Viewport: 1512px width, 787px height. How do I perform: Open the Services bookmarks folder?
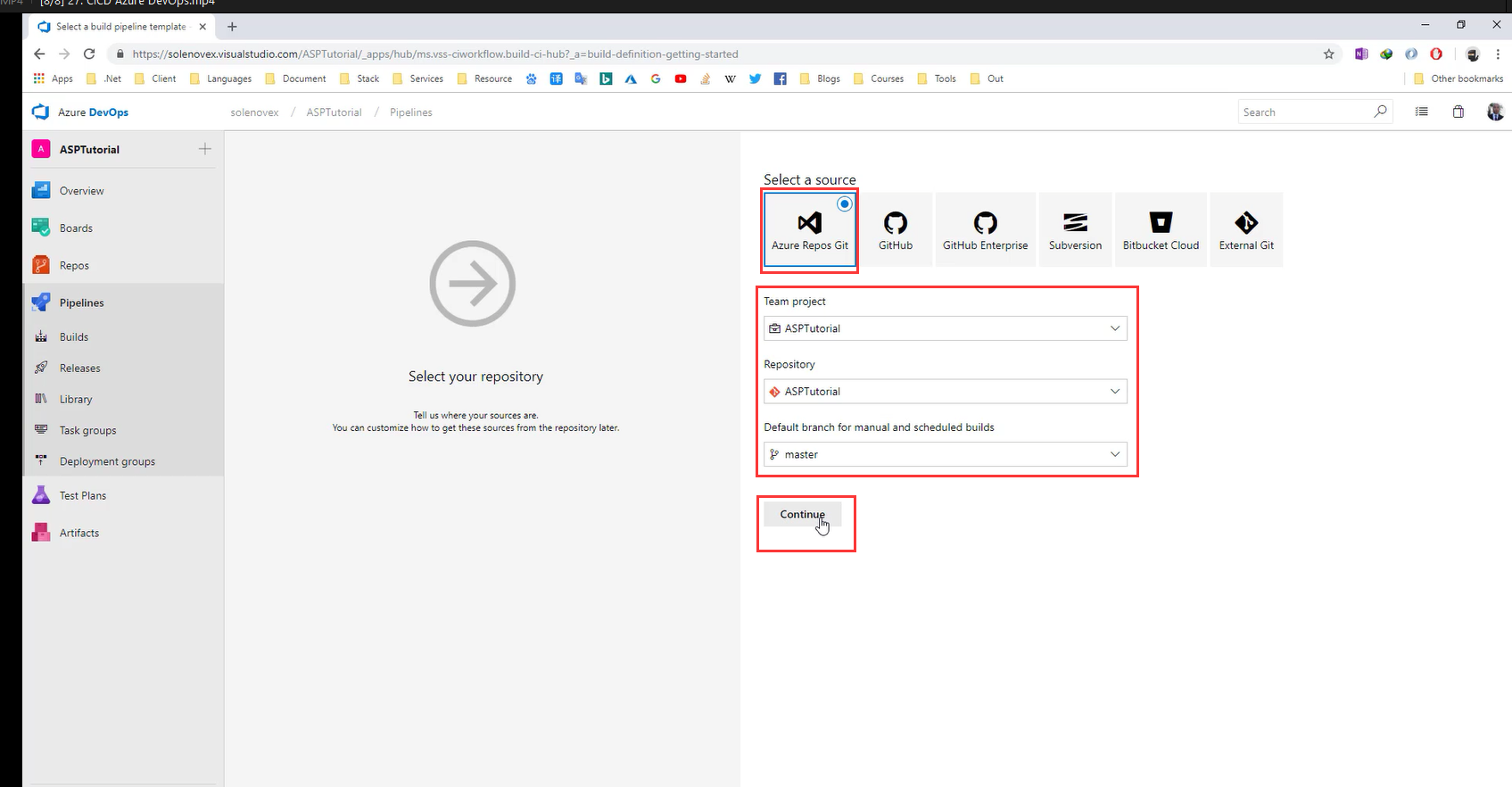(417, 79)
